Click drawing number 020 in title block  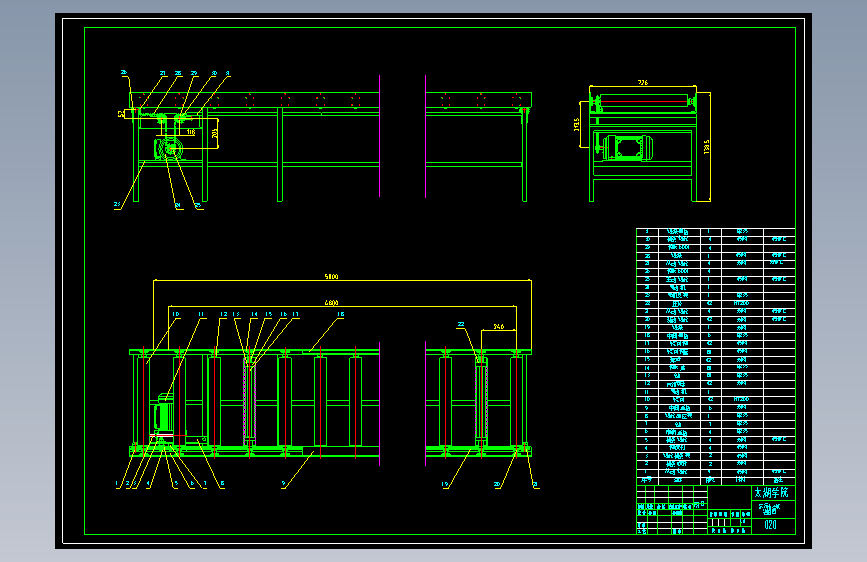(770, 525)
